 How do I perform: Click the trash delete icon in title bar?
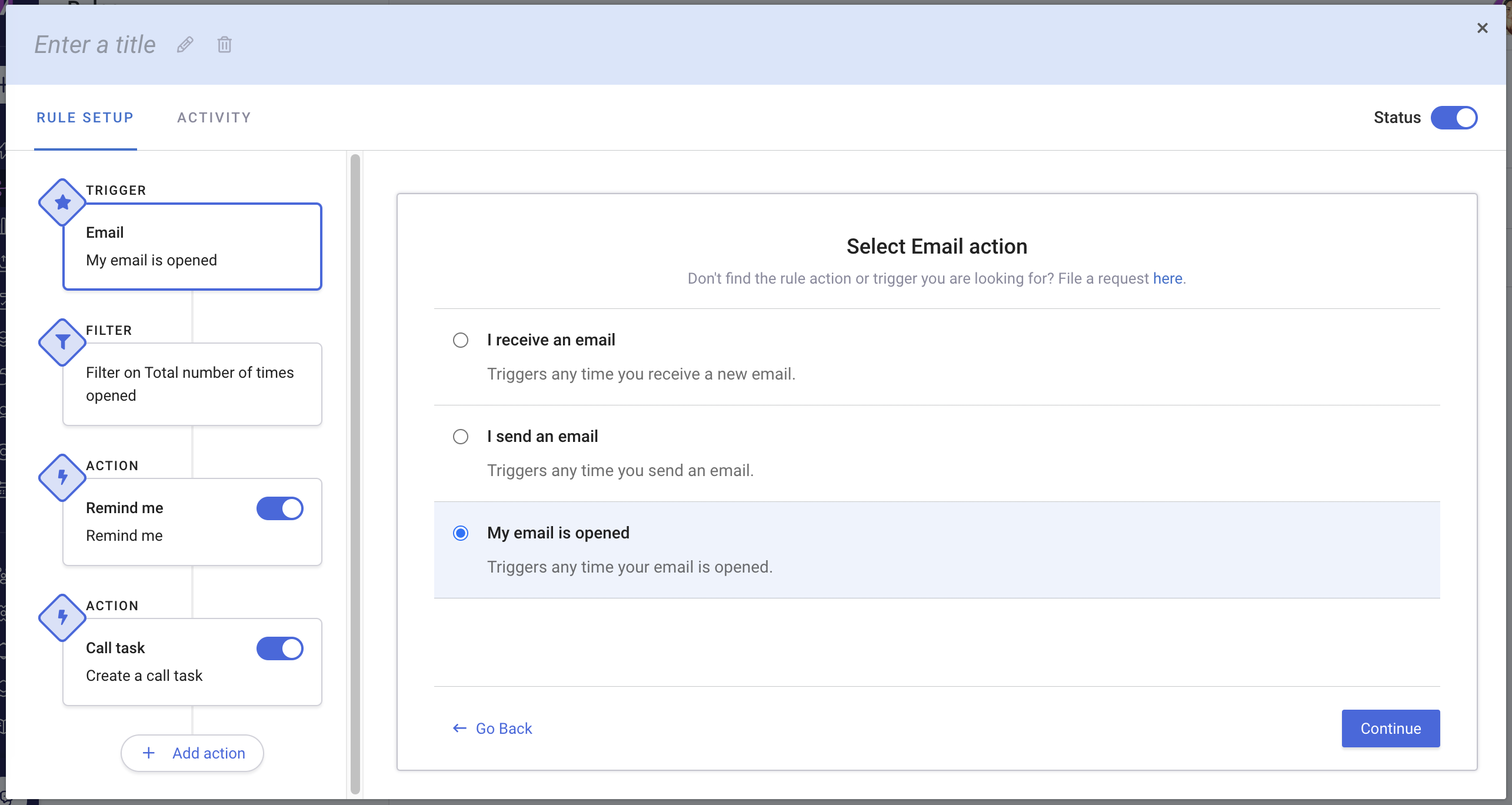click(x=224, y=44)
